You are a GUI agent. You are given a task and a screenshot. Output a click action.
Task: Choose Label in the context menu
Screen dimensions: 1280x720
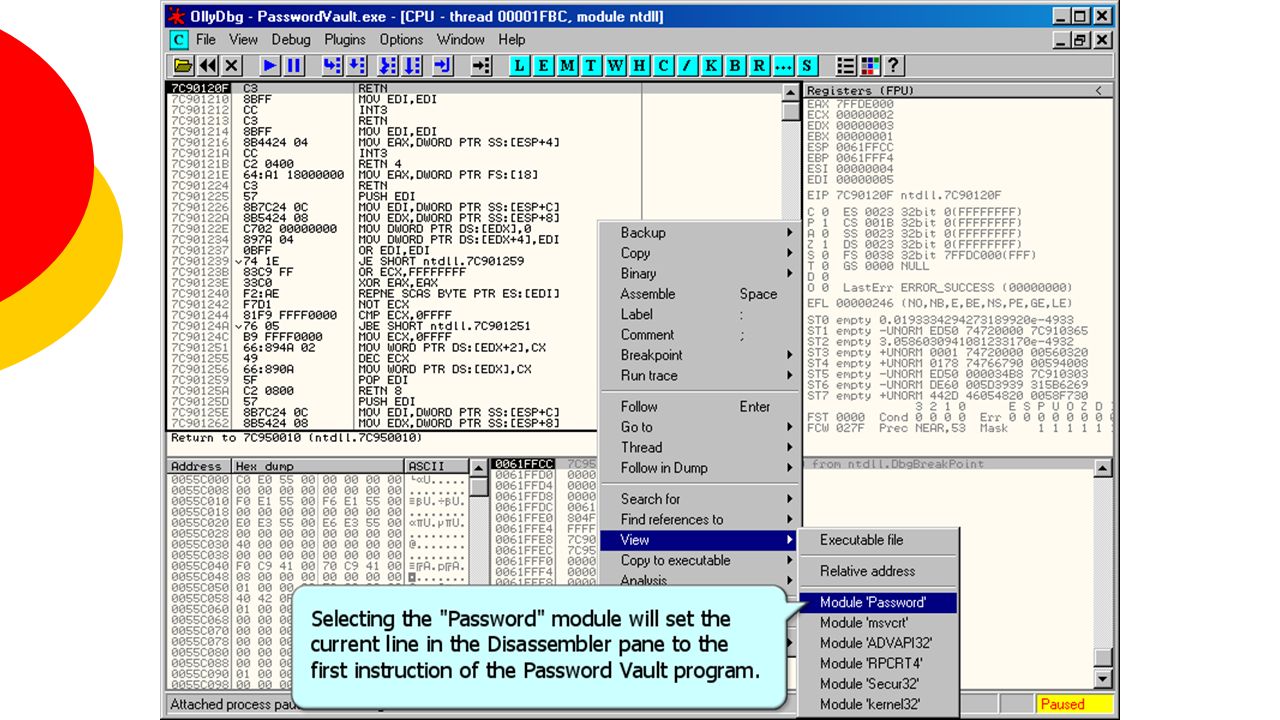(699, 314)
